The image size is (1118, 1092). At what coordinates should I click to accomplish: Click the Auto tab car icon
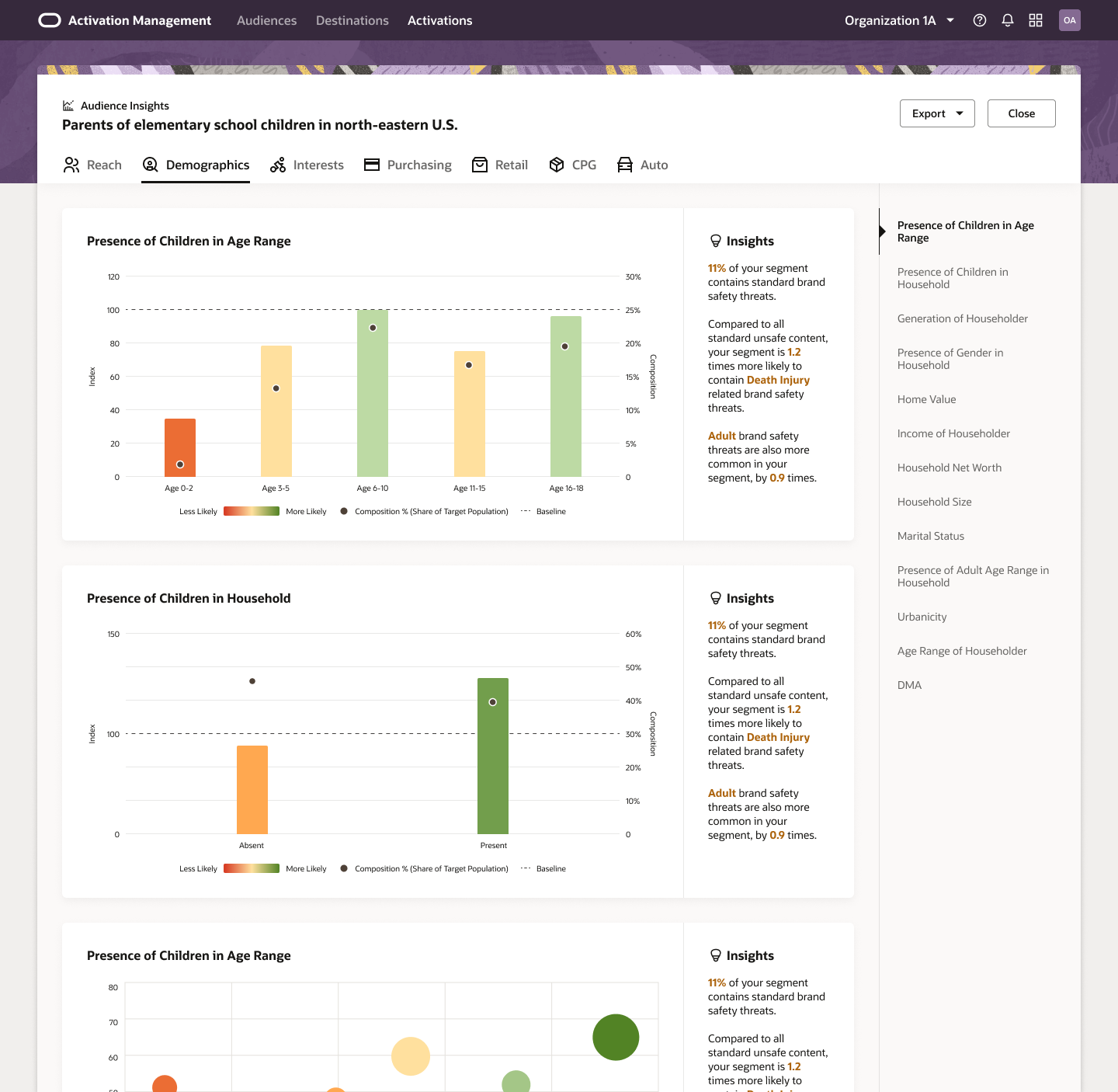[x=625, y=165]
